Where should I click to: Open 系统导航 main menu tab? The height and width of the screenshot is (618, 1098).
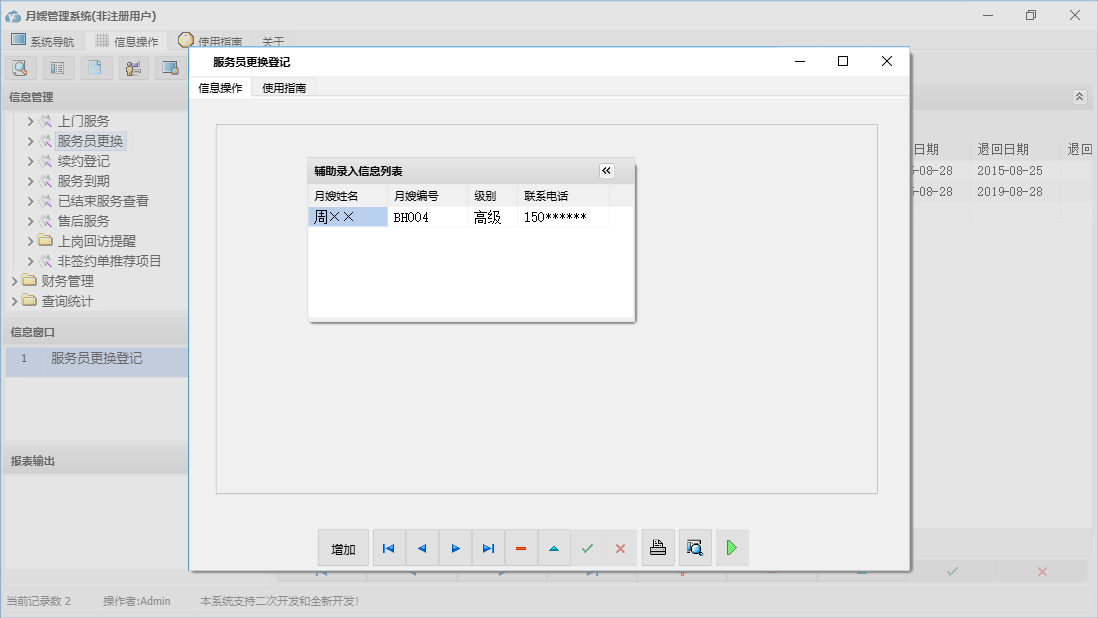[43, 41]
